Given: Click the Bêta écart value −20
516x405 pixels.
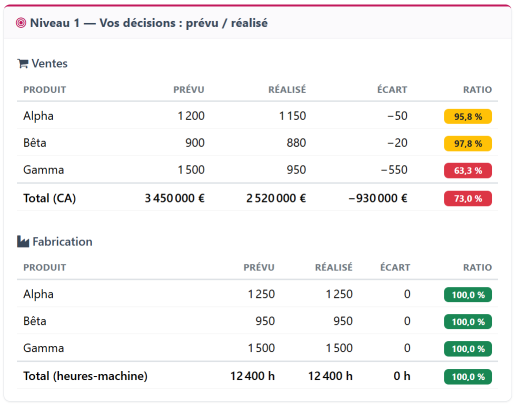Looking at the screenshot, I should click(x=397, y=143).
